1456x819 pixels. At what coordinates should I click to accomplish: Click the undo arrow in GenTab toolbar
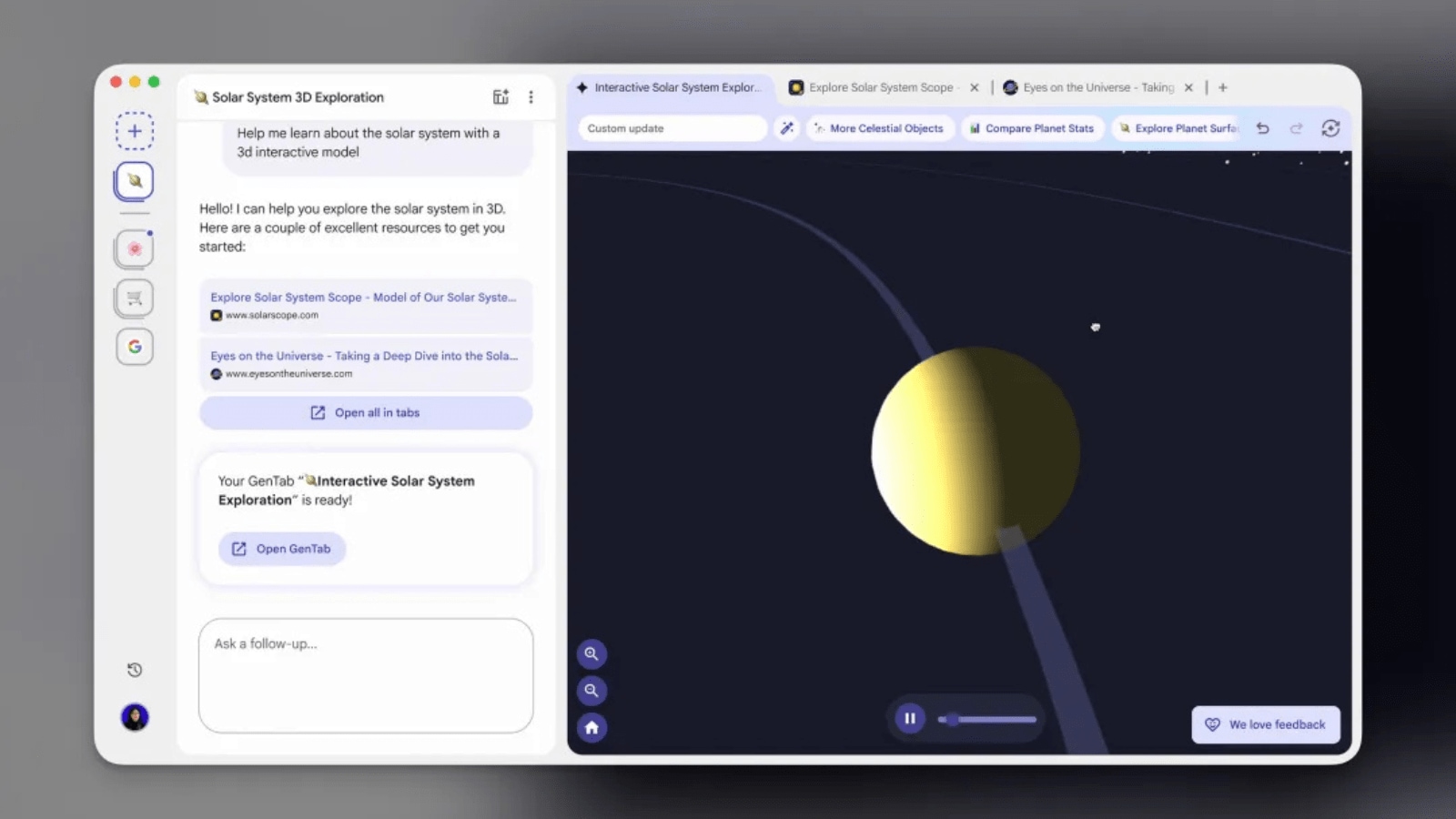click(x=1263, y=128)
